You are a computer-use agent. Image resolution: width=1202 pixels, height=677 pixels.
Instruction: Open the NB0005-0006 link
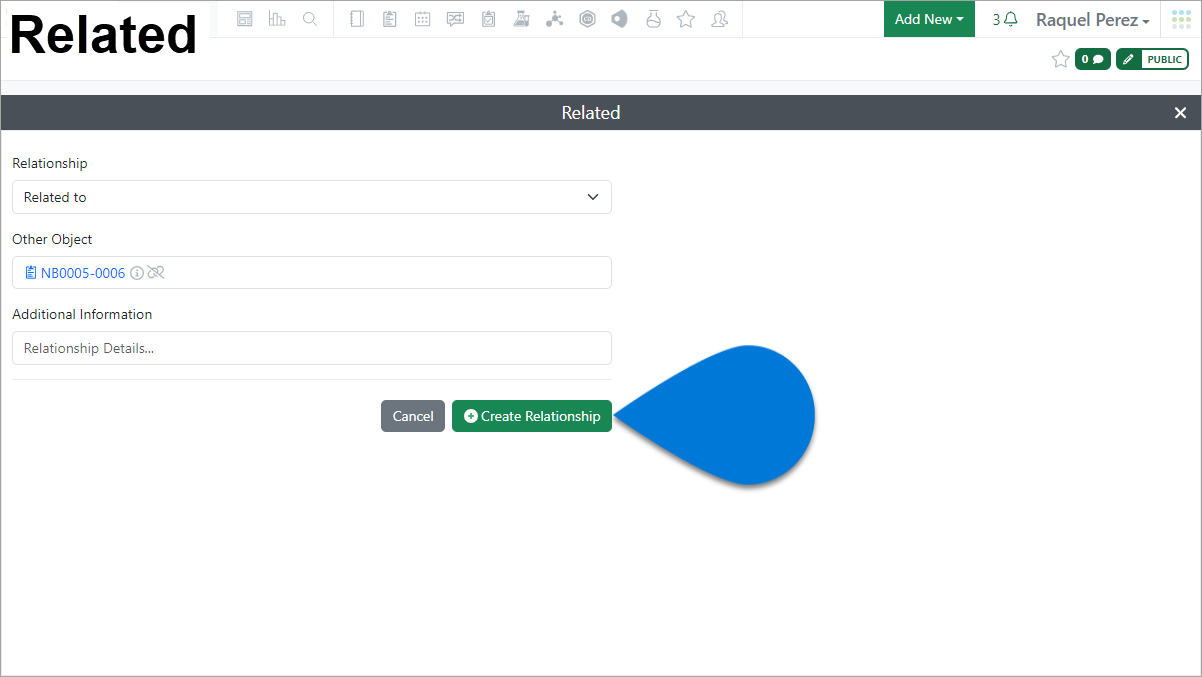(x=83, y=273)
